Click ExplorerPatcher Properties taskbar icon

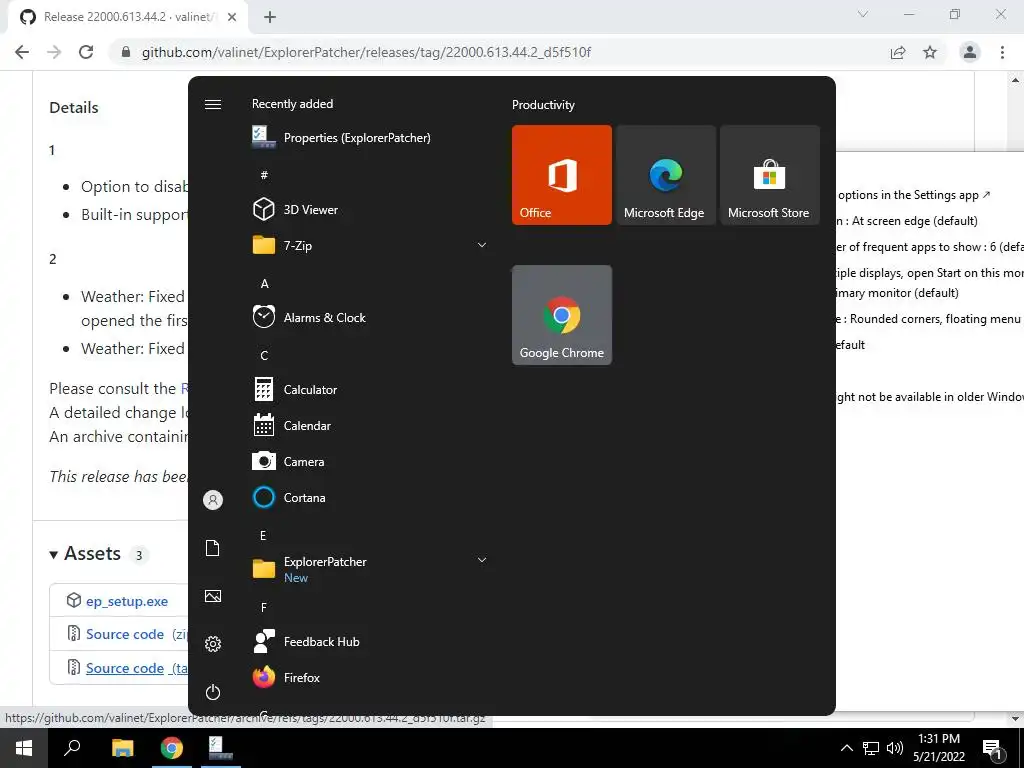[x=221, y=748]
